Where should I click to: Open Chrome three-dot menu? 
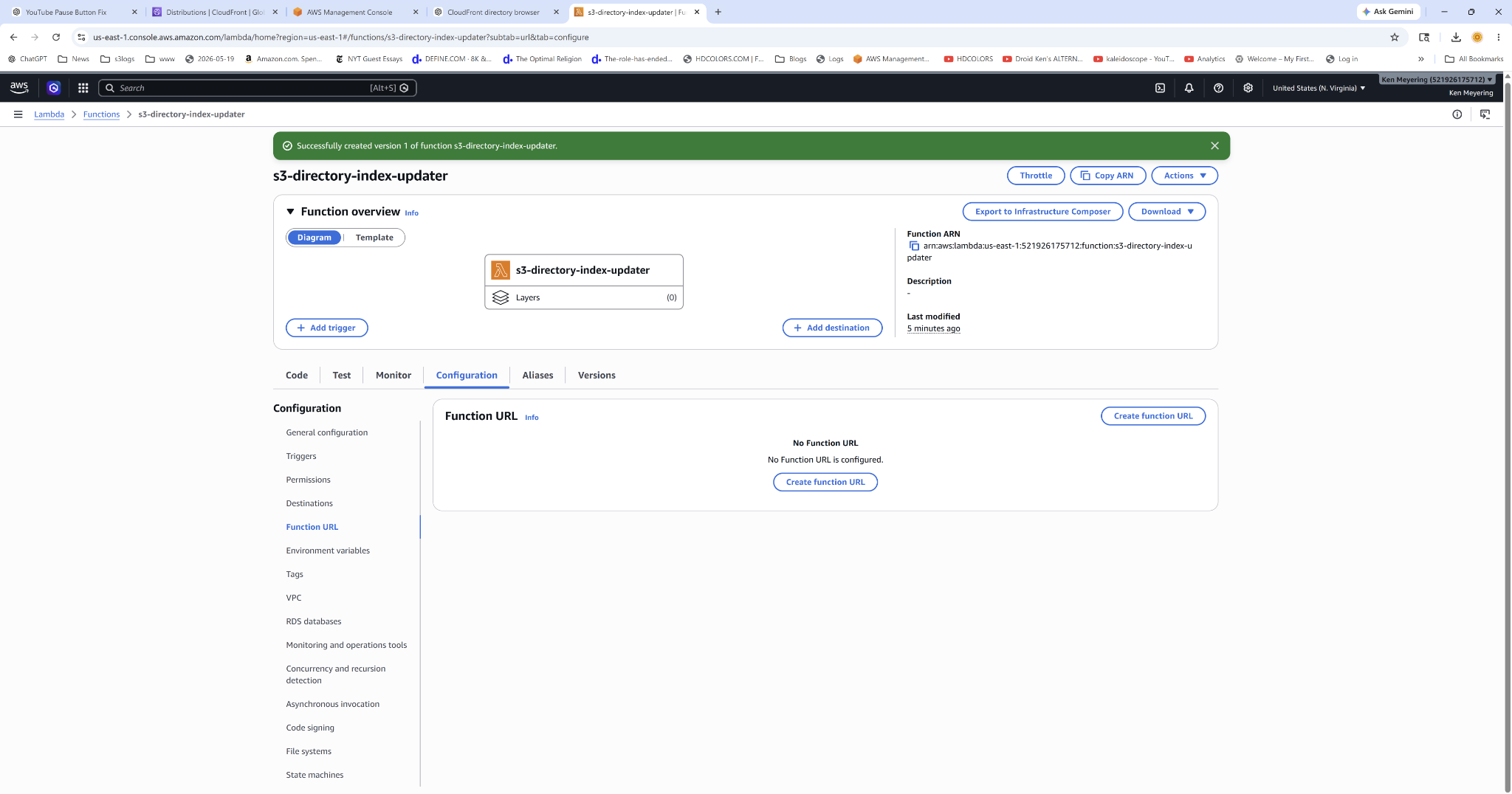1499,37
